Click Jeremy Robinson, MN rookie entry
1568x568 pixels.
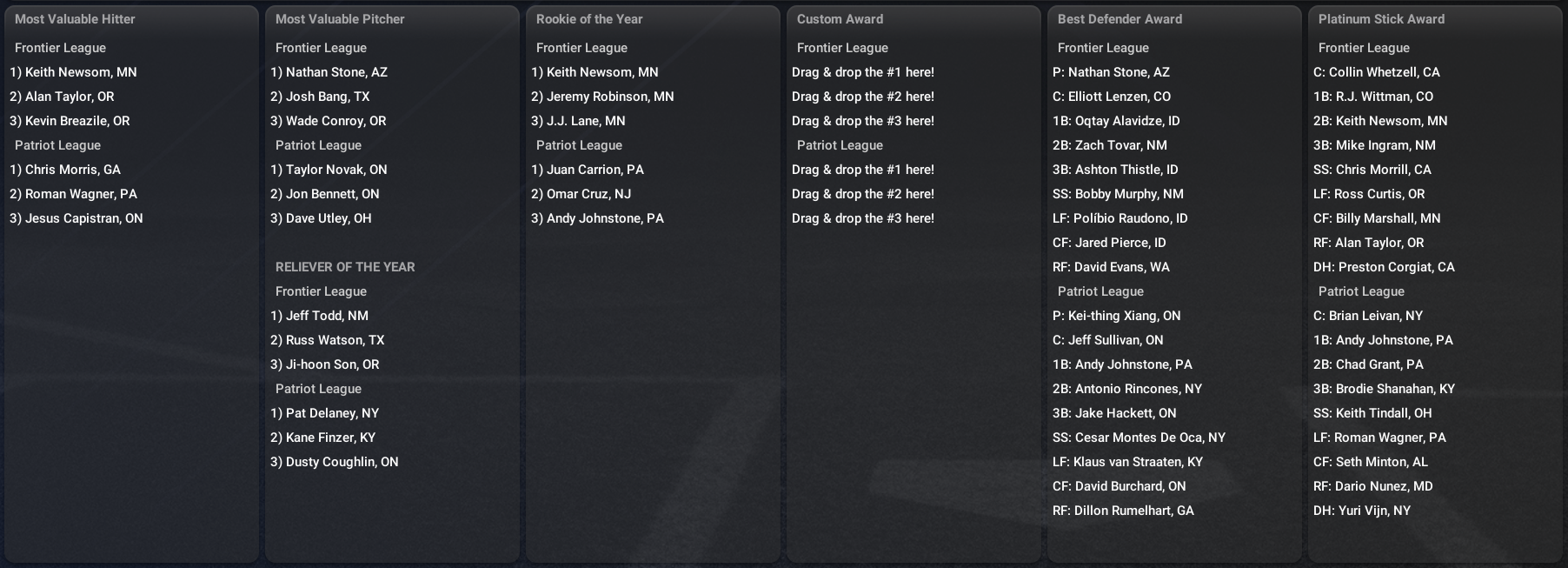pyautogui.click(x=610, y=97)
